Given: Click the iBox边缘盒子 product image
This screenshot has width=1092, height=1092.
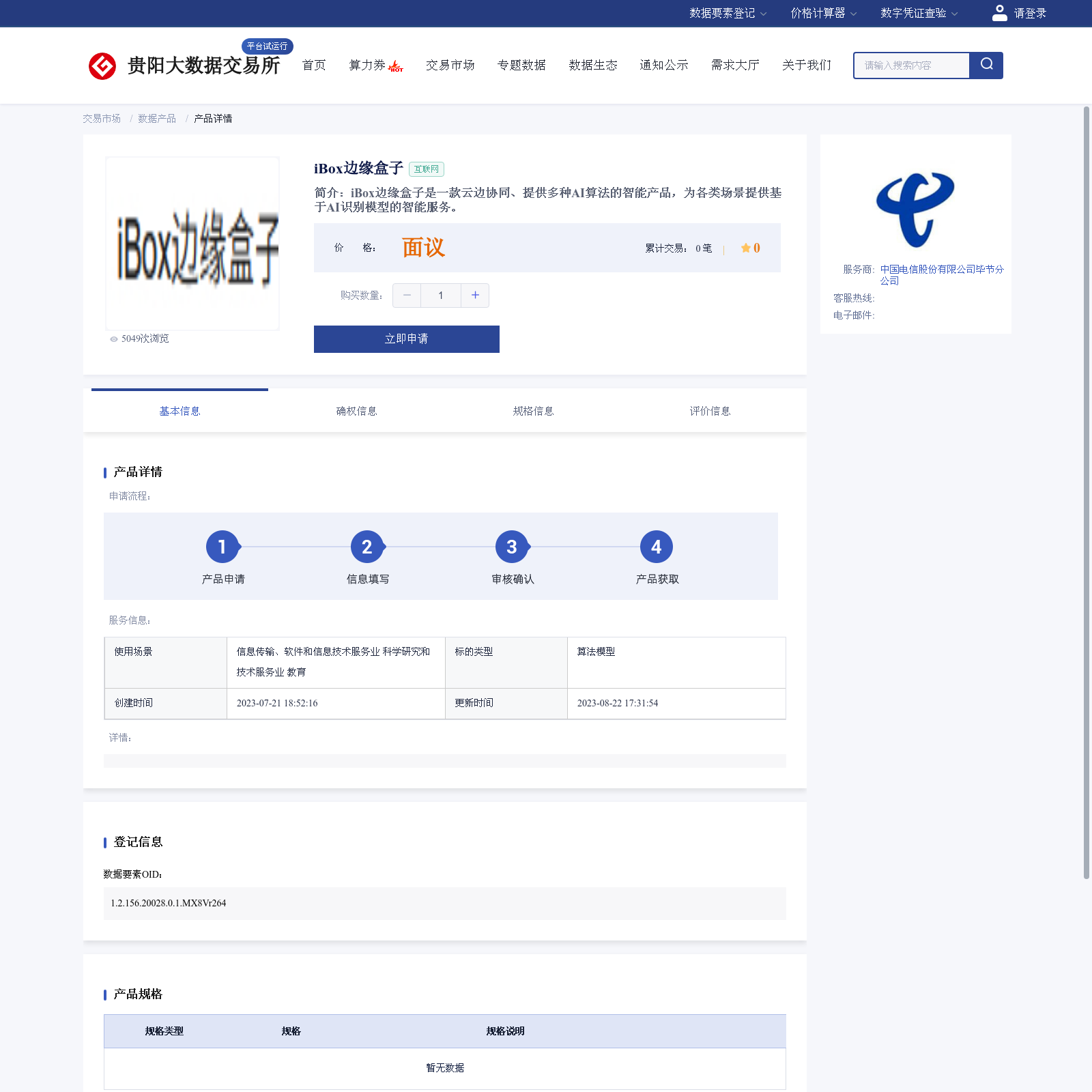Looking at the screenshot, I should [192, 244].
